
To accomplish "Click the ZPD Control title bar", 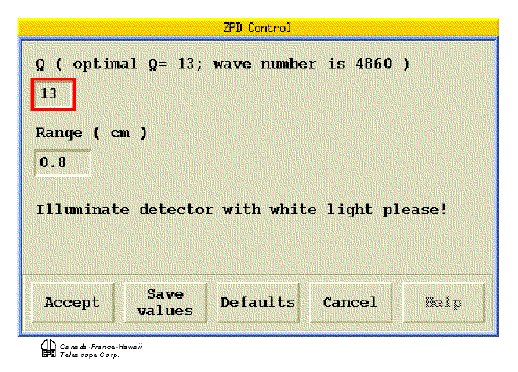I will coord(258,27).
